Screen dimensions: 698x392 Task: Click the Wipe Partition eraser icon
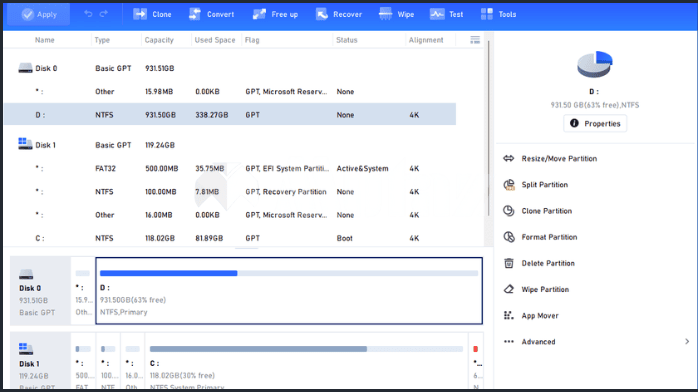coord(509,289)
